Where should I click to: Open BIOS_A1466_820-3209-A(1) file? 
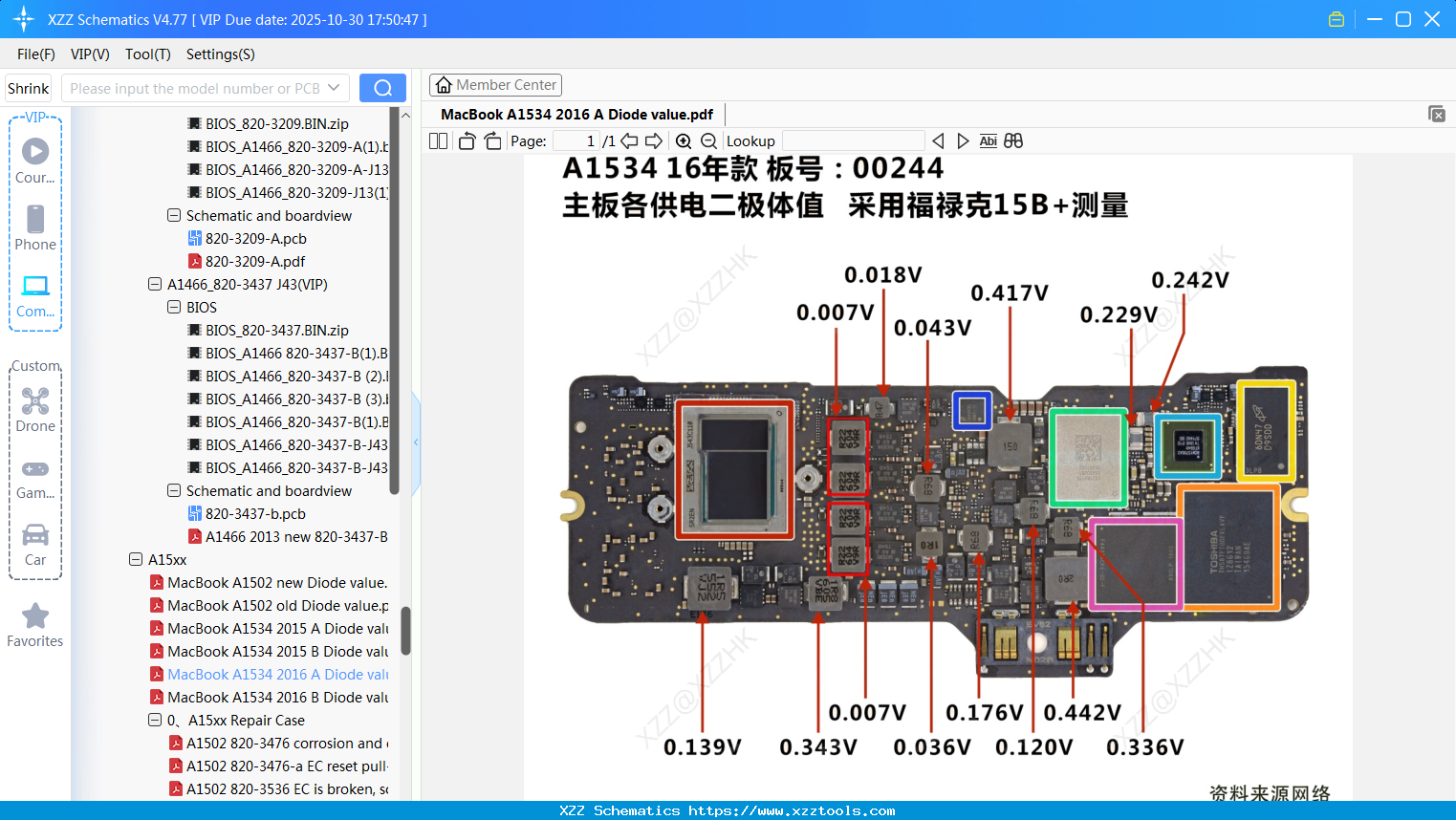[296, 146]
